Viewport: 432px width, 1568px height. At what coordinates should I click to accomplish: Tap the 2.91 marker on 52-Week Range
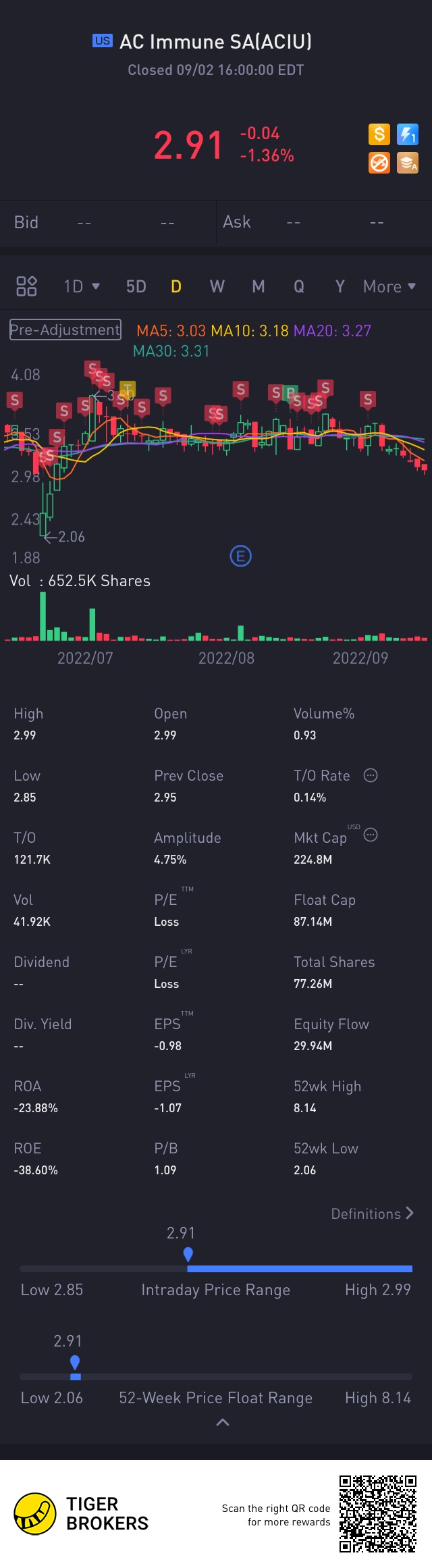click(x=75, y=1363)
